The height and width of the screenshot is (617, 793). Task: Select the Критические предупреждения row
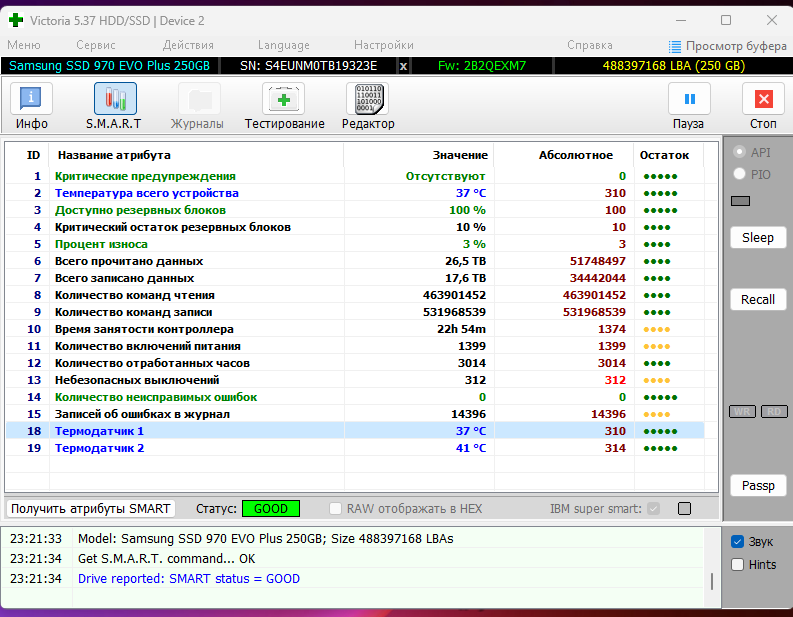pos(355,176)
